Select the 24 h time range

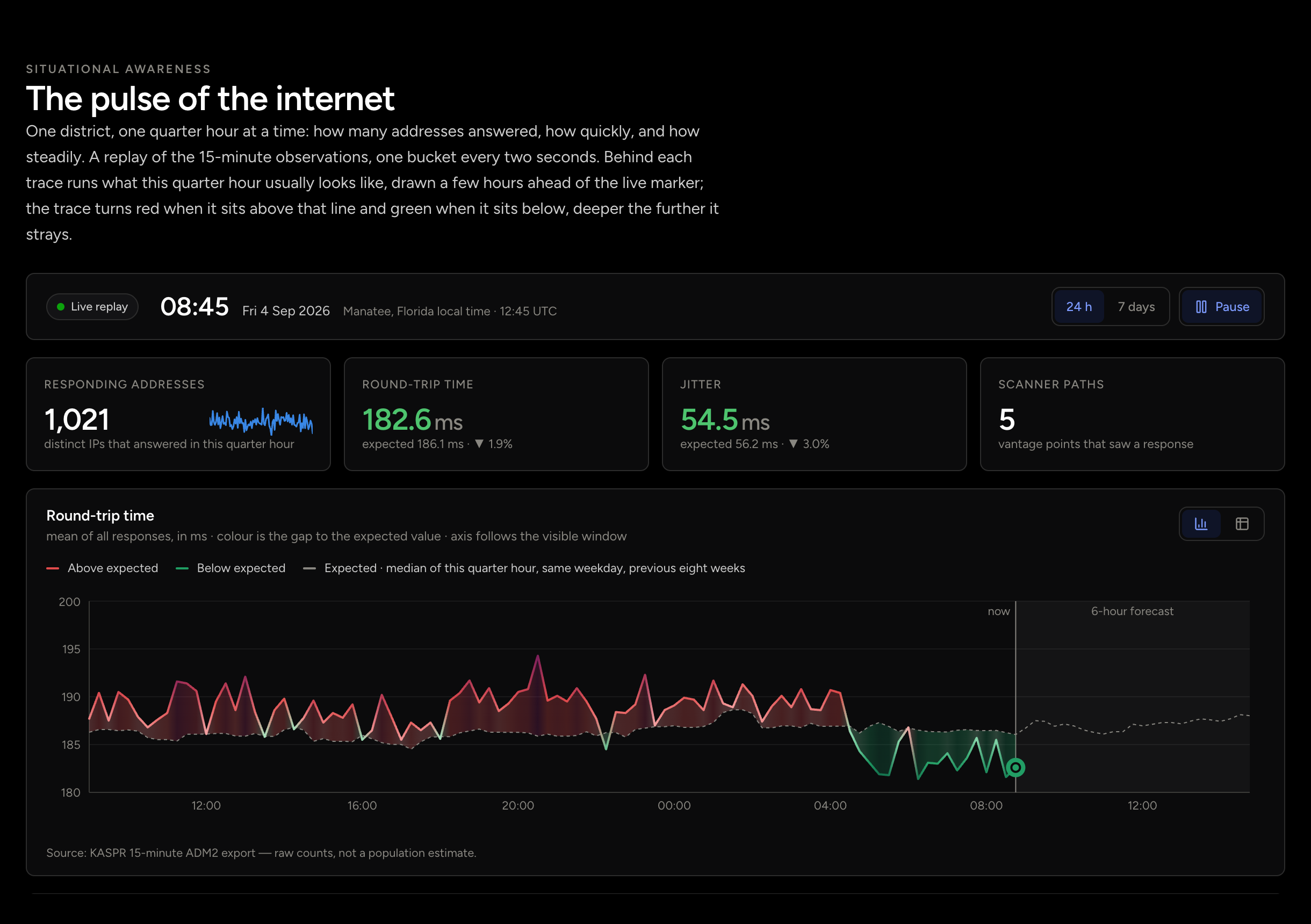pos(1078,307)
